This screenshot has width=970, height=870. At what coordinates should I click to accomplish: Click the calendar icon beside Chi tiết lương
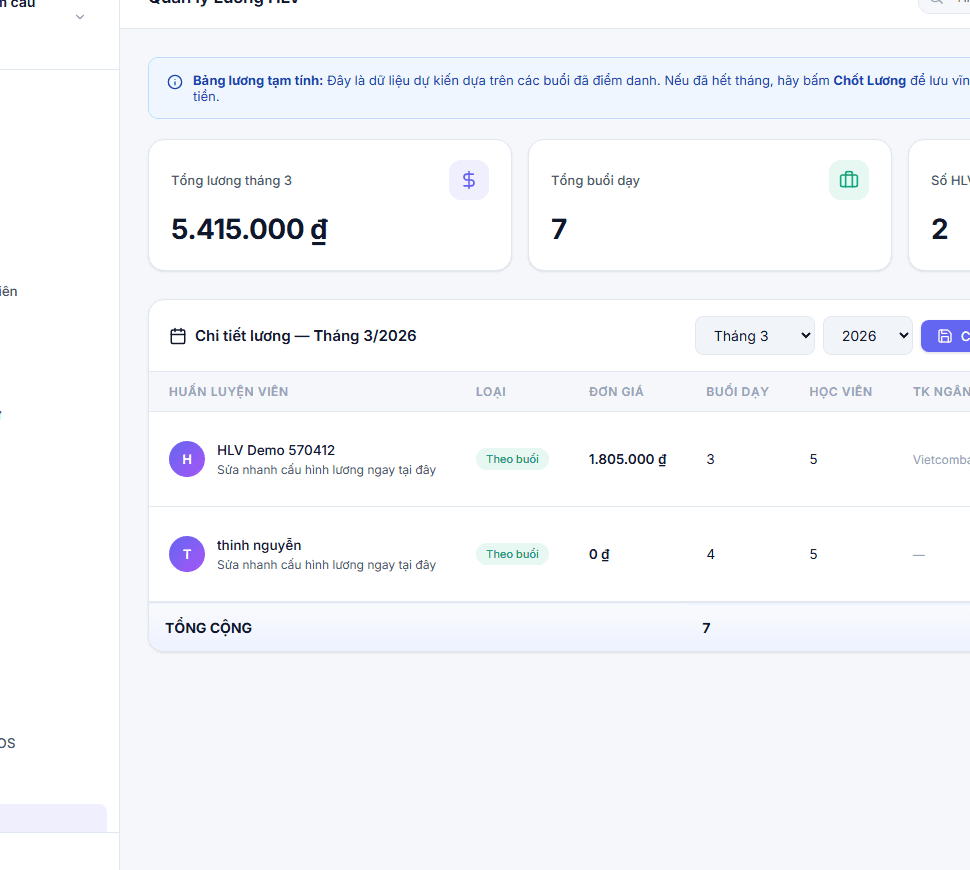[x=178, y=336]
